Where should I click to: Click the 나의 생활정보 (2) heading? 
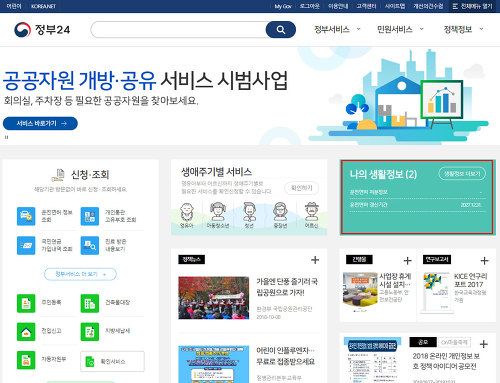(383, 174)
